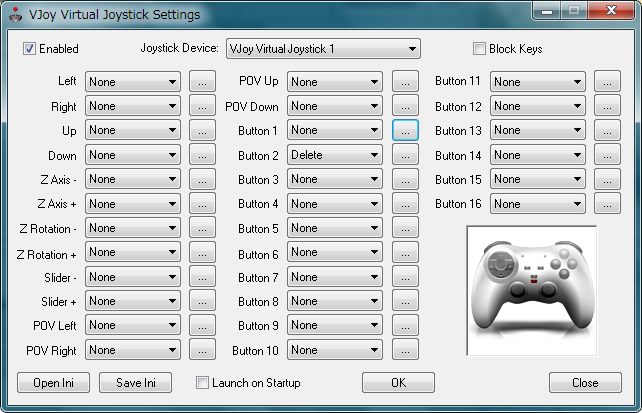Minimize the VJoy settings window
642x413 pixels.
point(546,10)
